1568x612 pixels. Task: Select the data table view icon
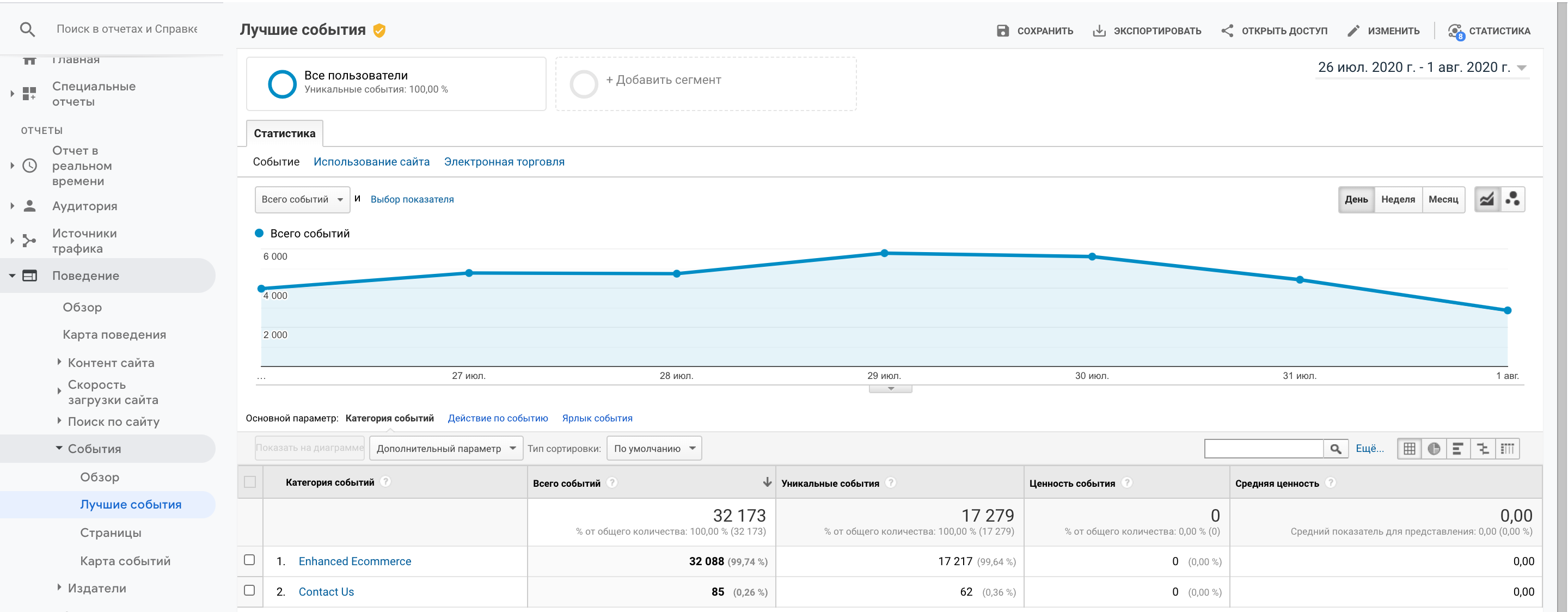point(1409,449)
